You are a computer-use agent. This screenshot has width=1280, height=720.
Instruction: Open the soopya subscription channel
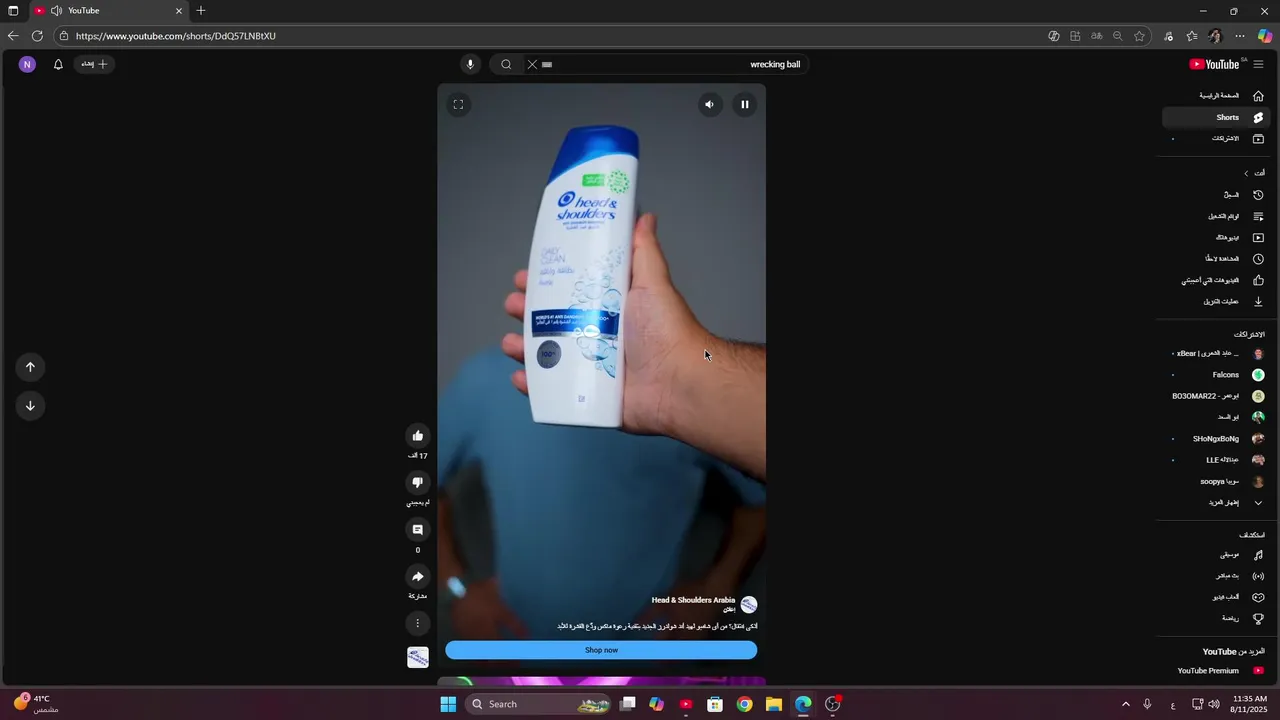click(x=1217, y=481)
